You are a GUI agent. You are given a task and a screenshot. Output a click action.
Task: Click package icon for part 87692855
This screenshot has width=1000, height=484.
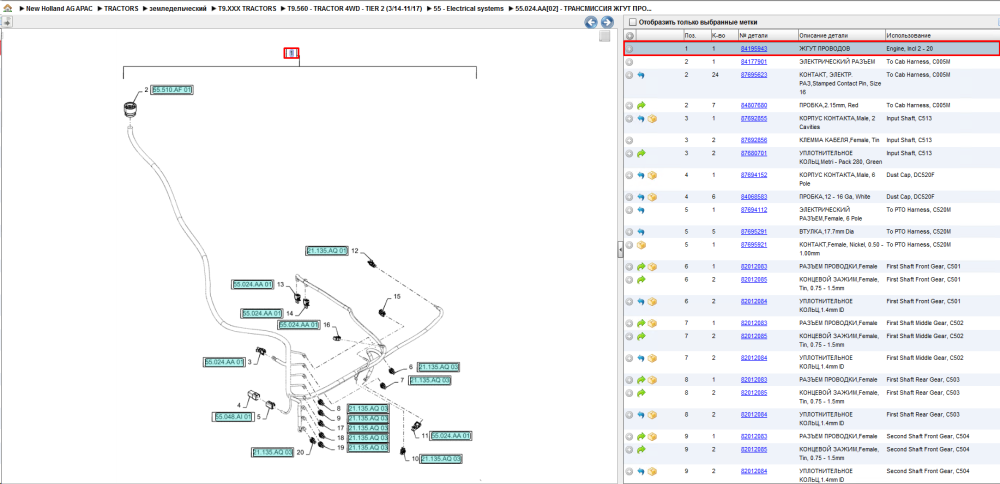(652, 119)
